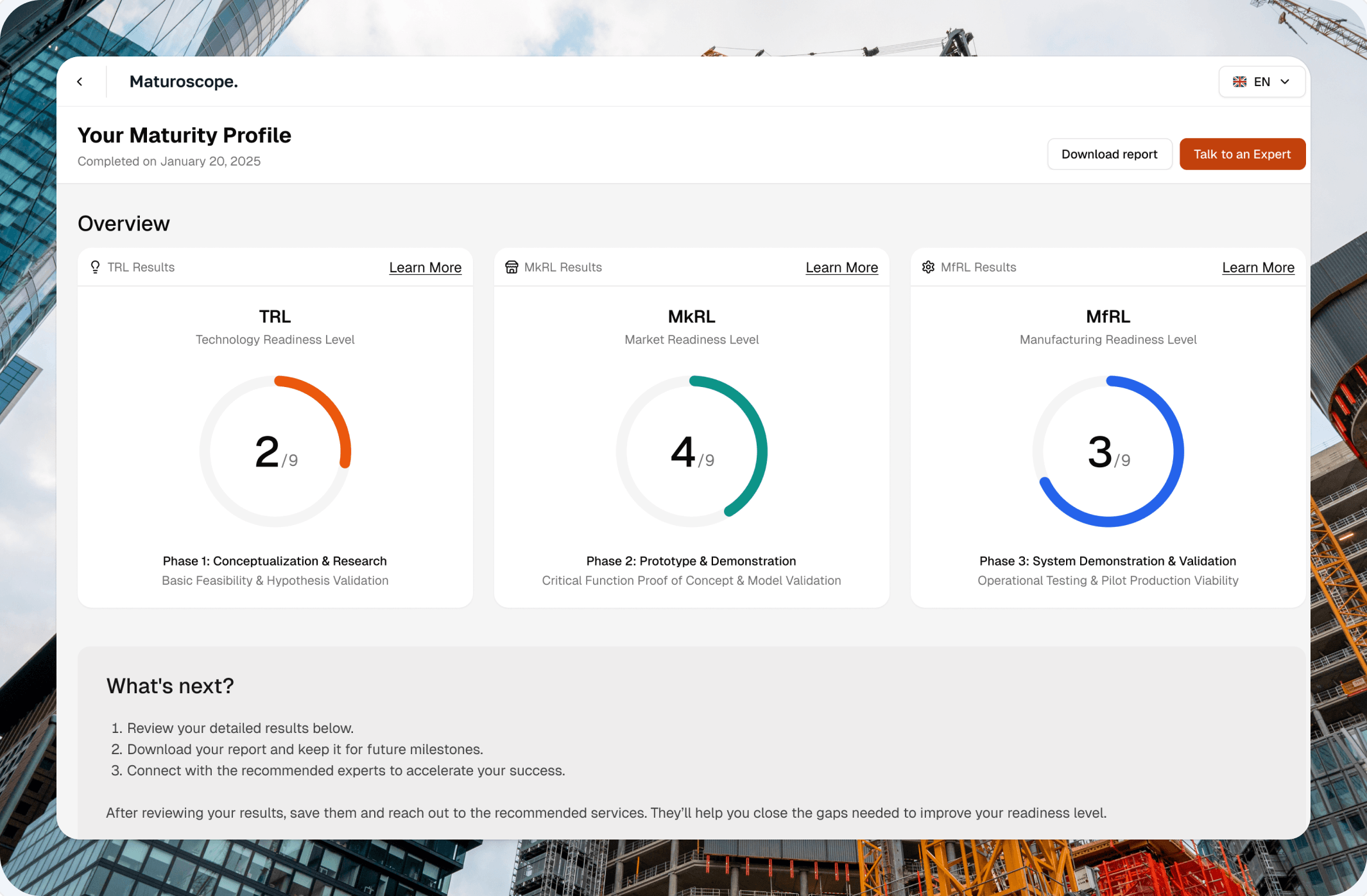Click the MkRL storefront icon

(x=512, y=267)
